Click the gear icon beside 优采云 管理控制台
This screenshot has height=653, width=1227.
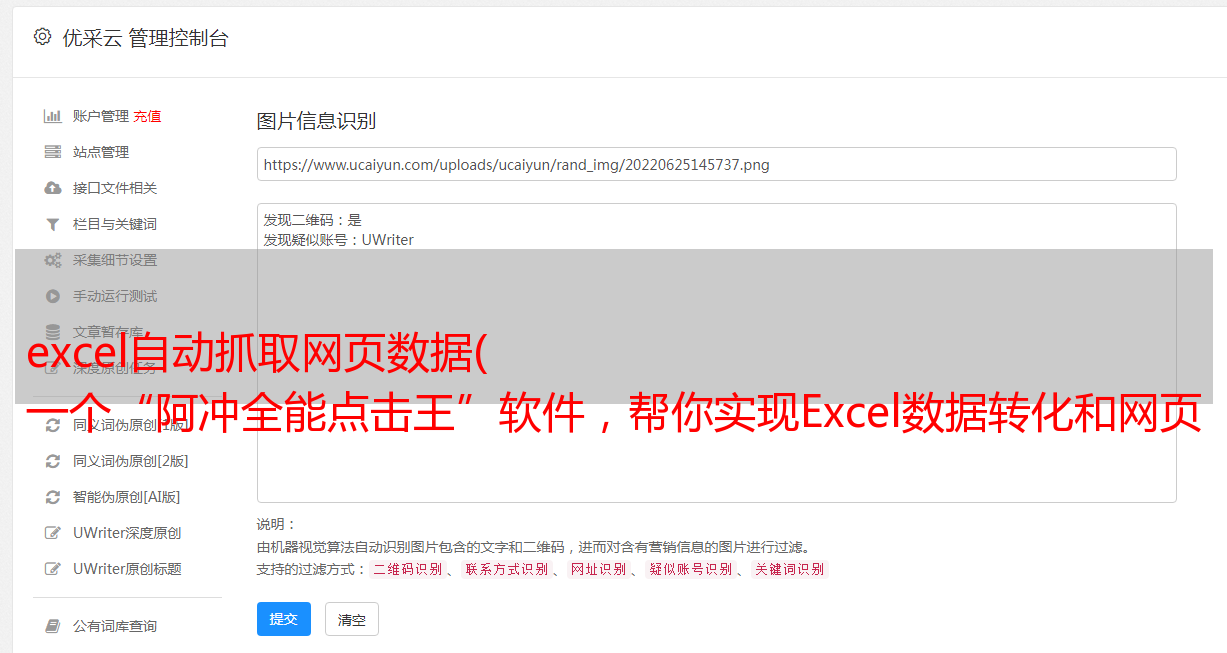tap(42, 37)
